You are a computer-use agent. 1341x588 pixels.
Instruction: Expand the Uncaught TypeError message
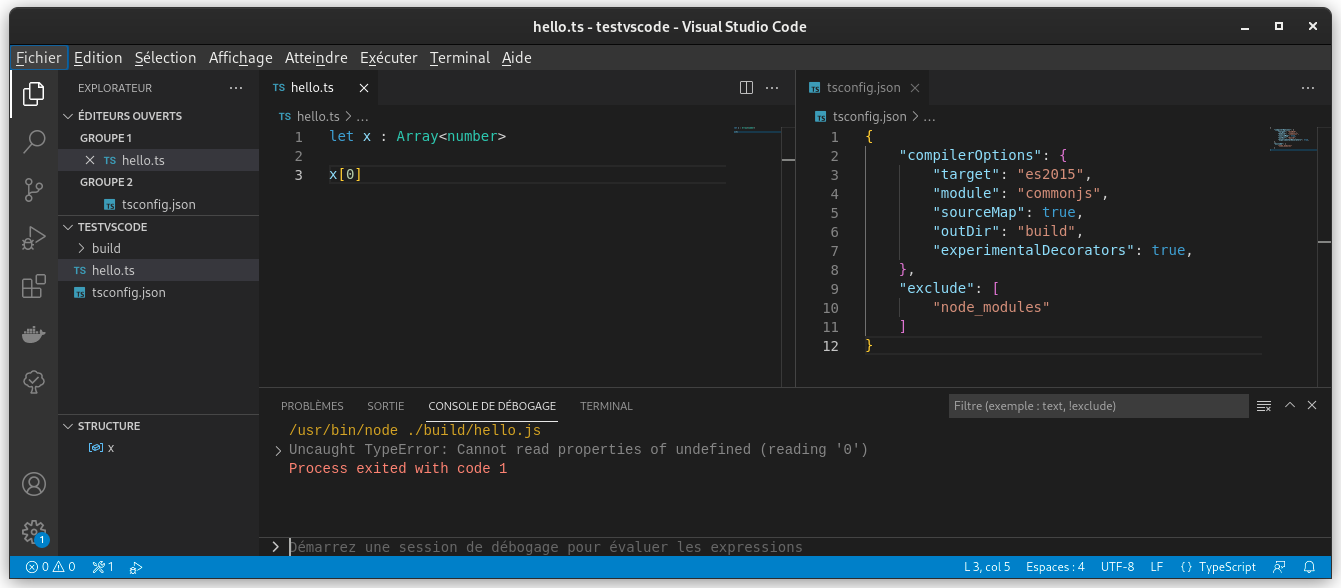pyautogui.click(x=278, y=451)
